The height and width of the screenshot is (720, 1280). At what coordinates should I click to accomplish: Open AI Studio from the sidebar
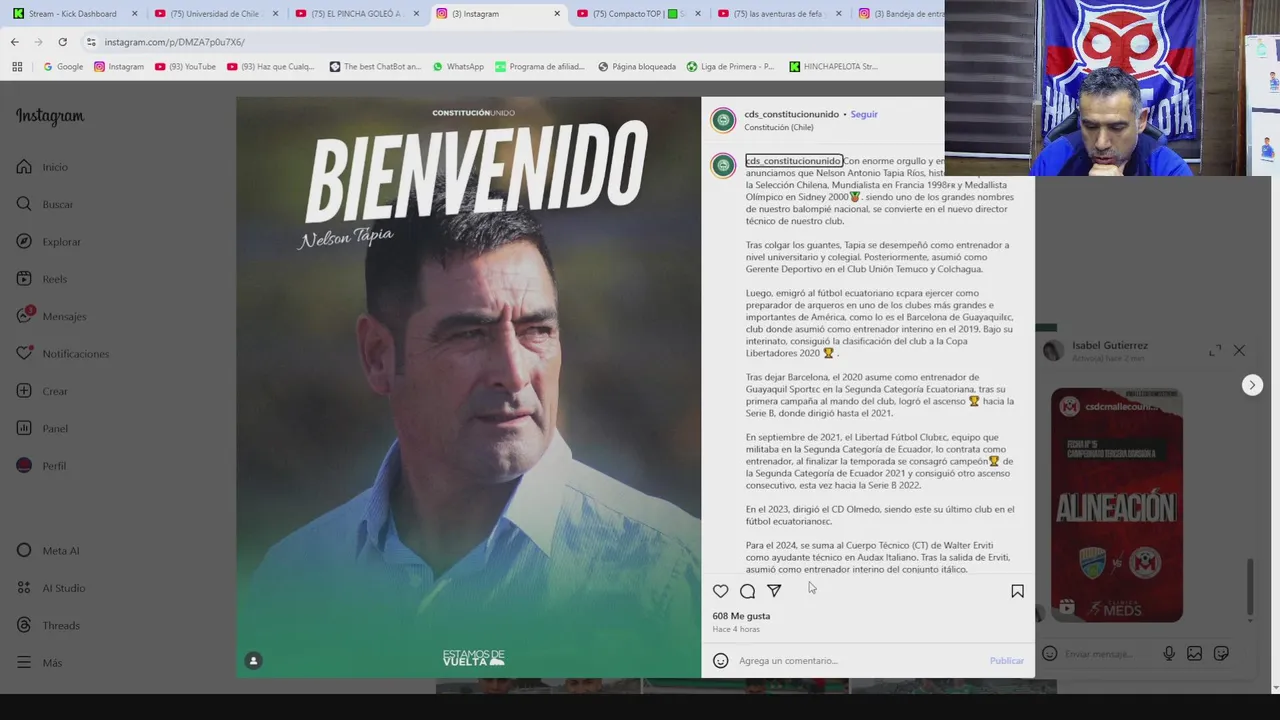[50, 588]
